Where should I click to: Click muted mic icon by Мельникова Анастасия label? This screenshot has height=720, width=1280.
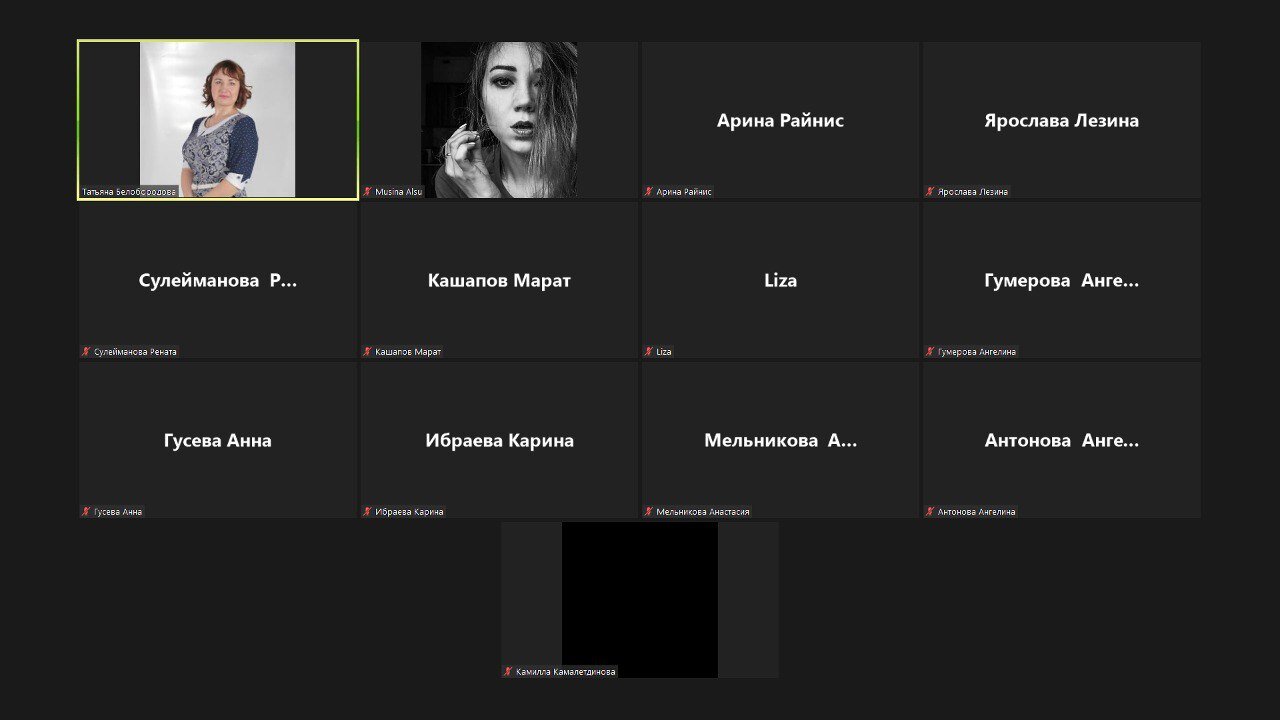click(x=649, y=512)
